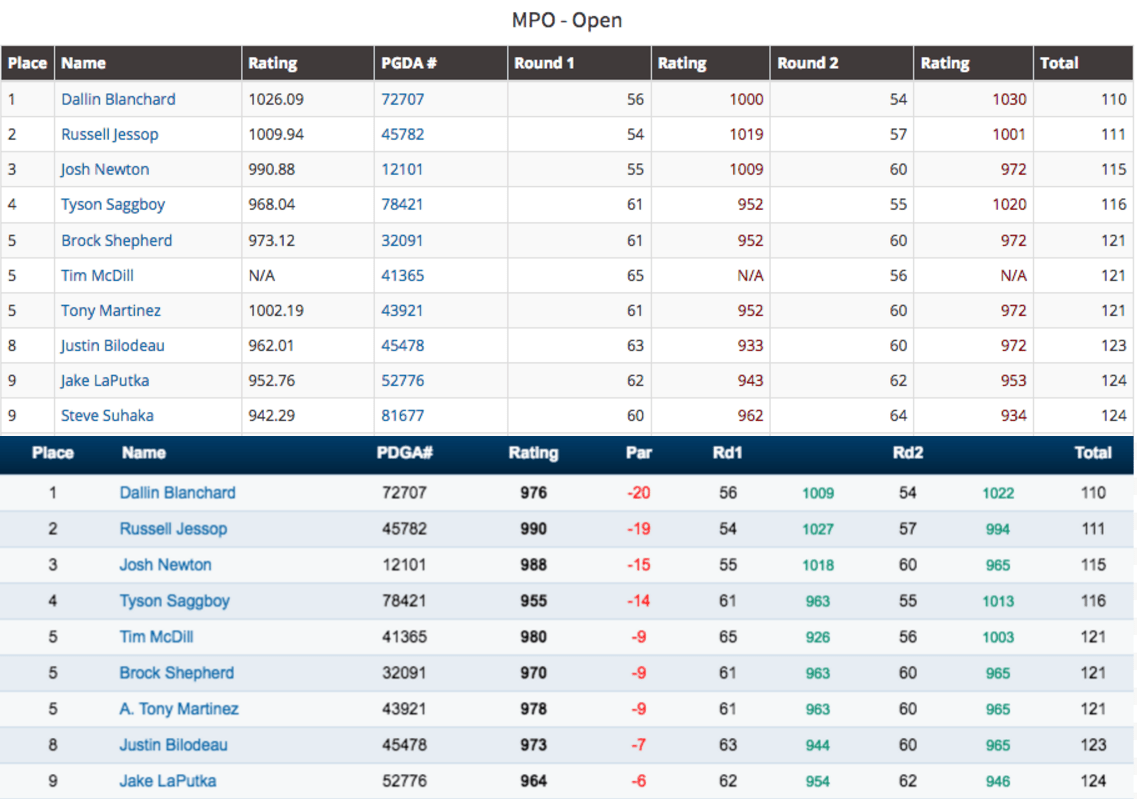Click Dallin Blanchard in bottom table

tap(178, 493)
